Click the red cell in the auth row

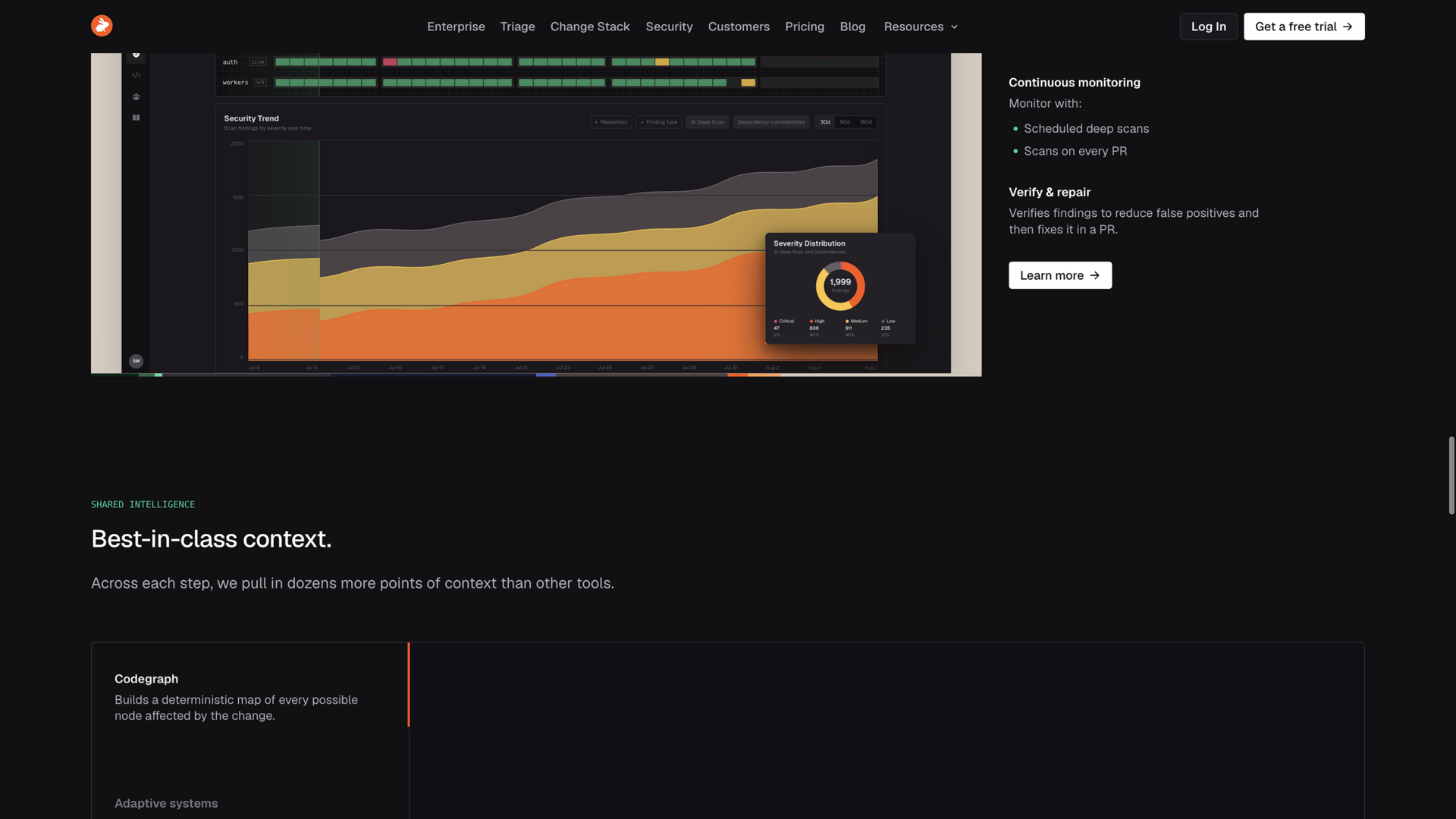[390, 62]
